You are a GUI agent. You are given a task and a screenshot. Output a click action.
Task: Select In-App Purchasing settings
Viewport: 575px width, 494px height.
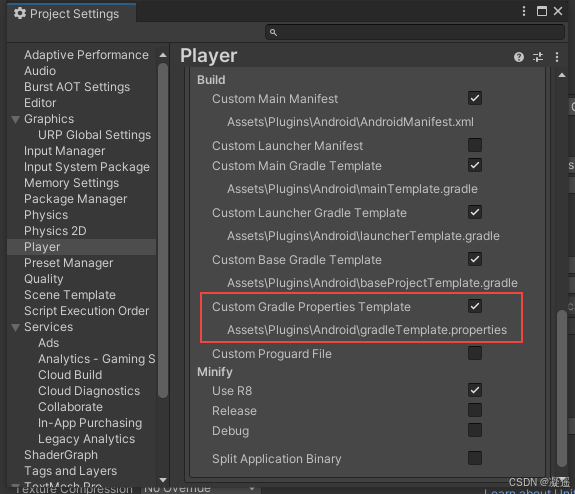(90, 423)
